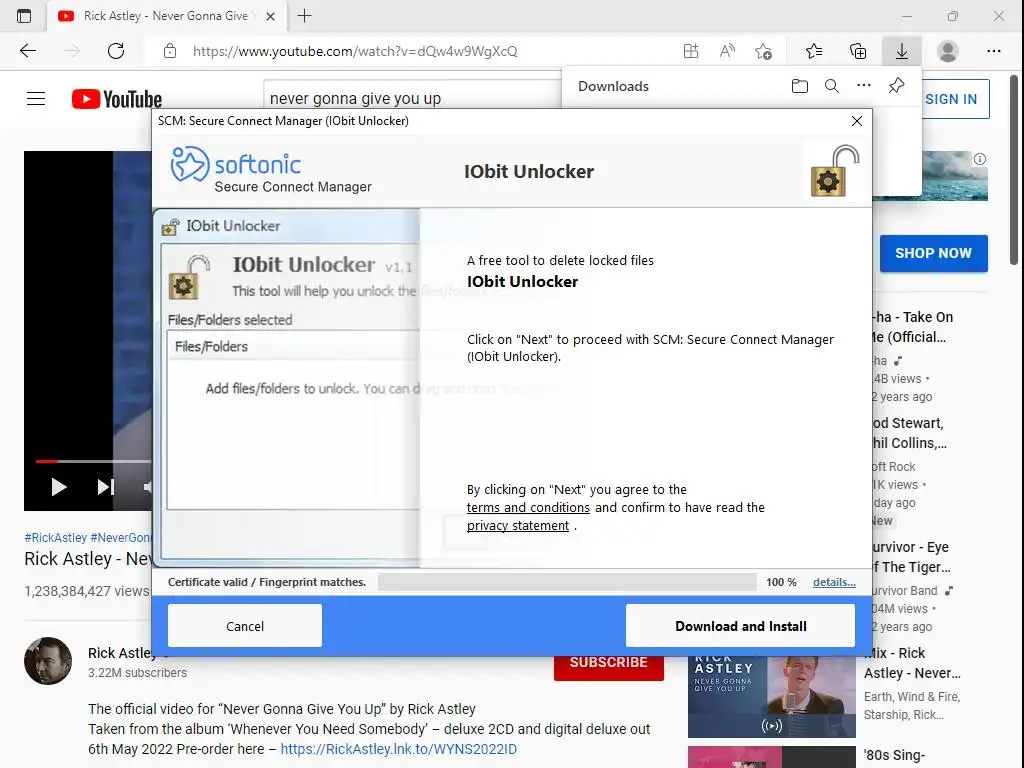
Task: Open the browser profile avatar
Action: [x=948, y=51]
